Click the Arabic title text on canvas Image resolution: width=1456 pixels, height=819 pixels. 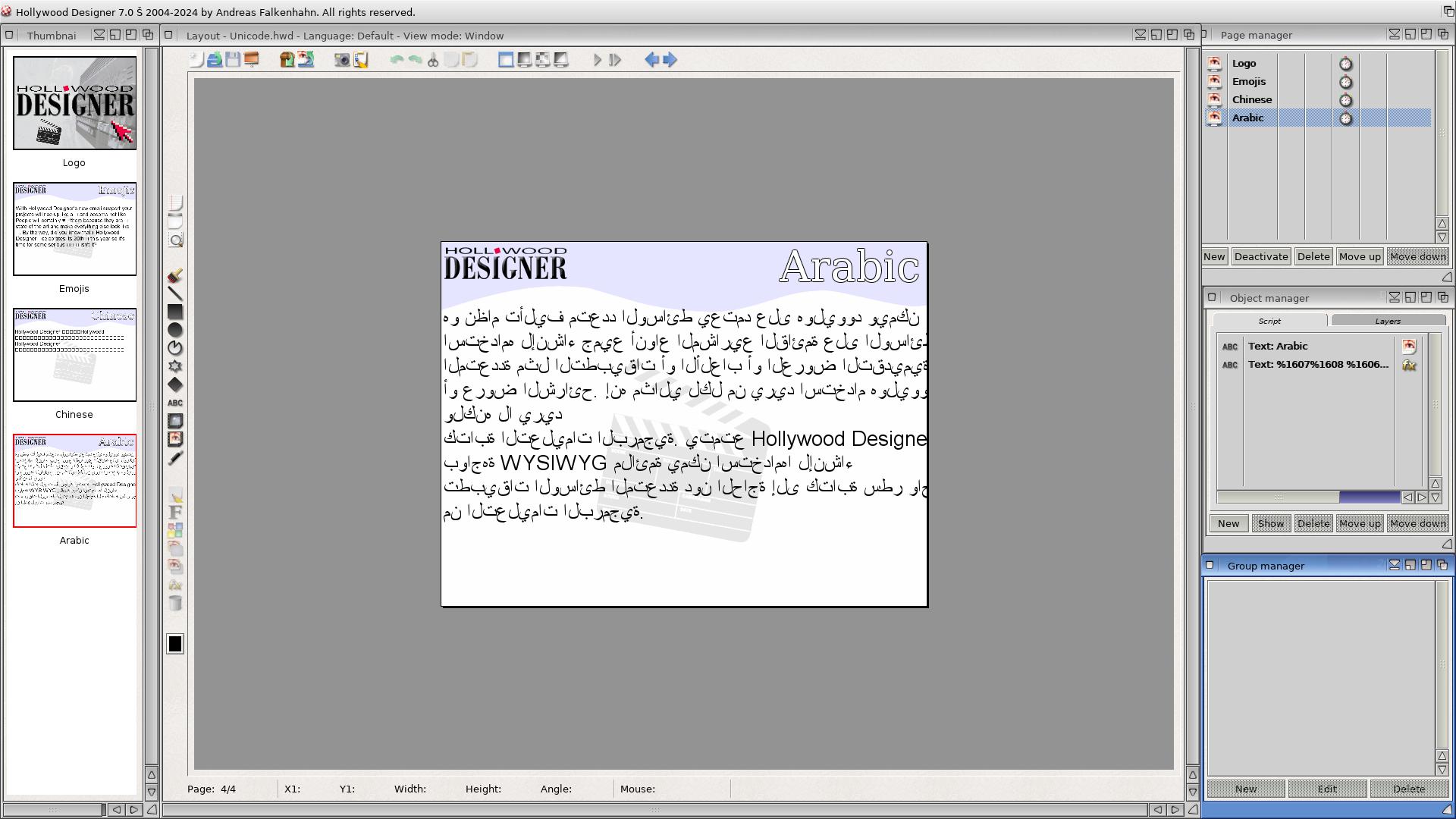tap(849, 266)
